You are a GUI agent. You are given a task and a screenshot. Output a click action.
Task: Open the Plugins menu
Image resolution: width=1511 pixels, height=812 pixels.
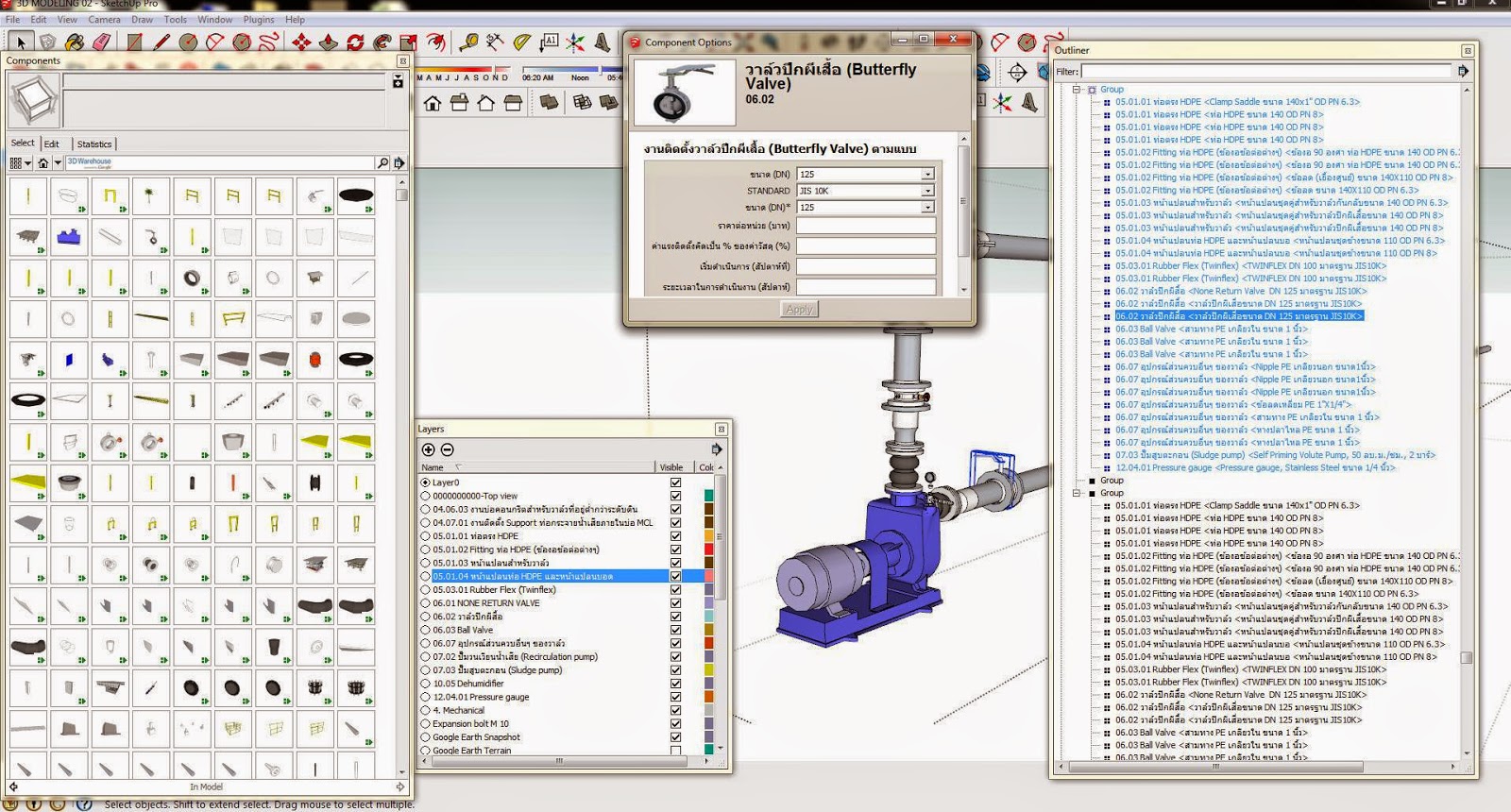click(258, 19)
